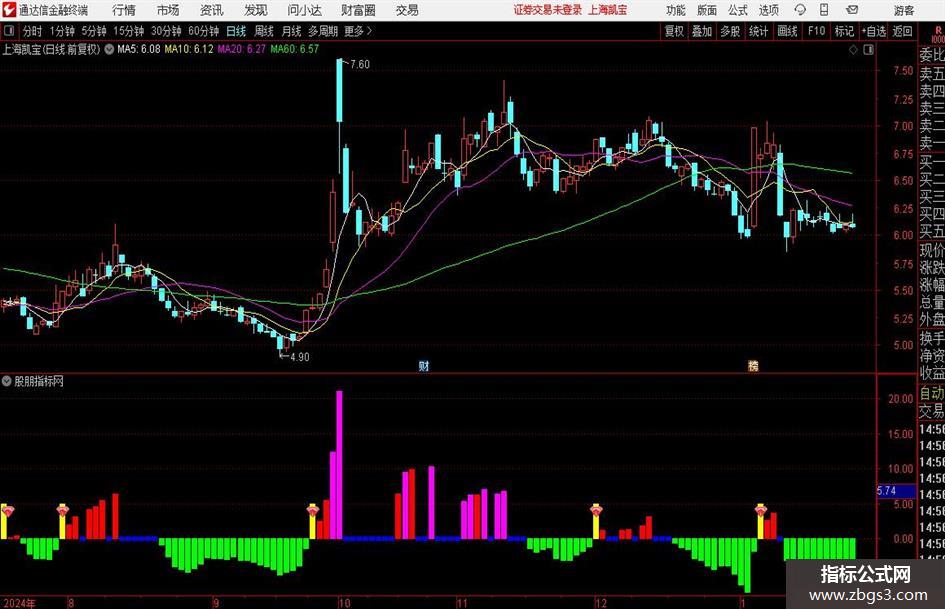Click the 返回 back button
Viewport: 945px width, 609px height.
click(x=902, y=31)
